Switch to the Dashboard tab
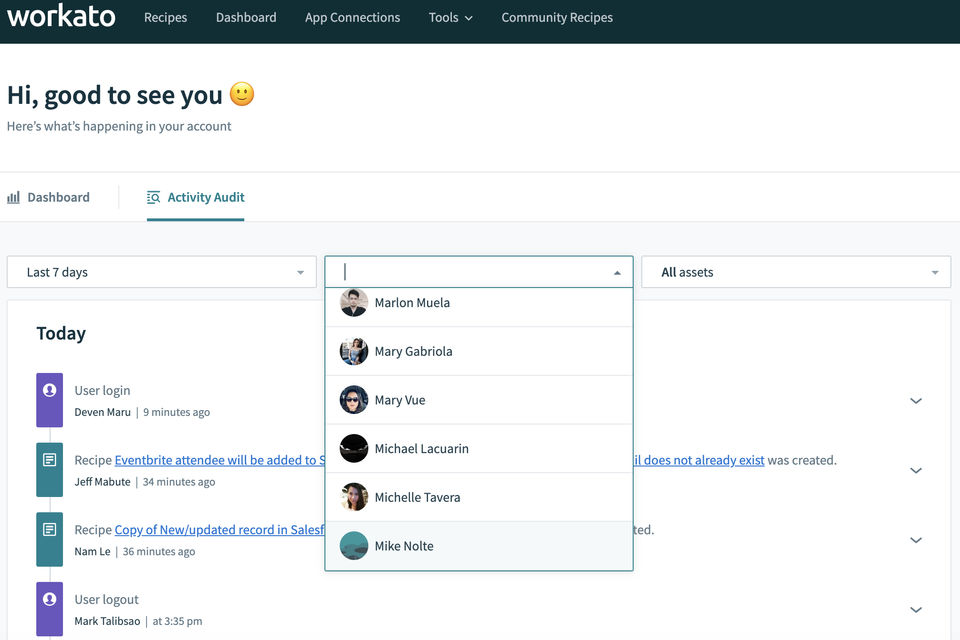This screenshot has height=640, width=960. [48, 197]
